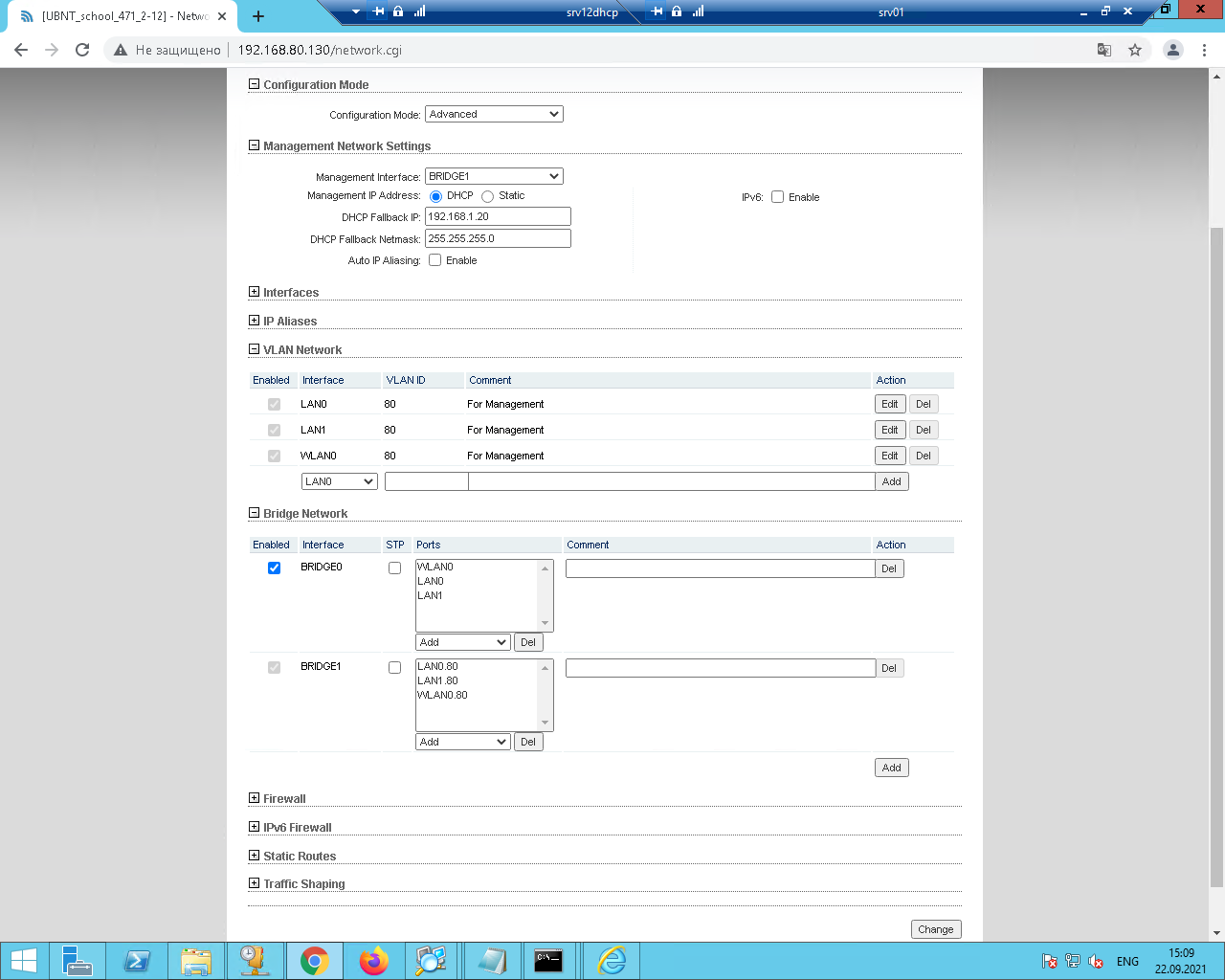Delete the BRIDGE0 bridge row
This screenshot has width=1225, height=980.
889,568
